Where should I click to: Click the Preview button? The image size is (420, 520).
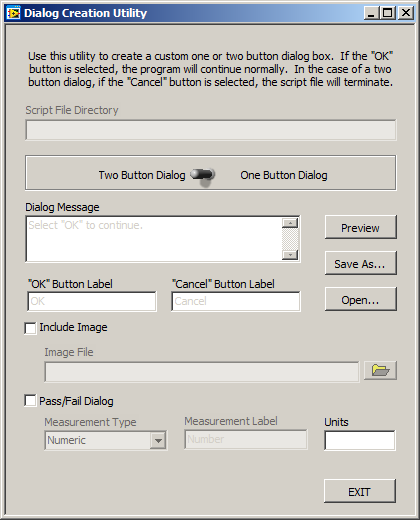(361, 227)
